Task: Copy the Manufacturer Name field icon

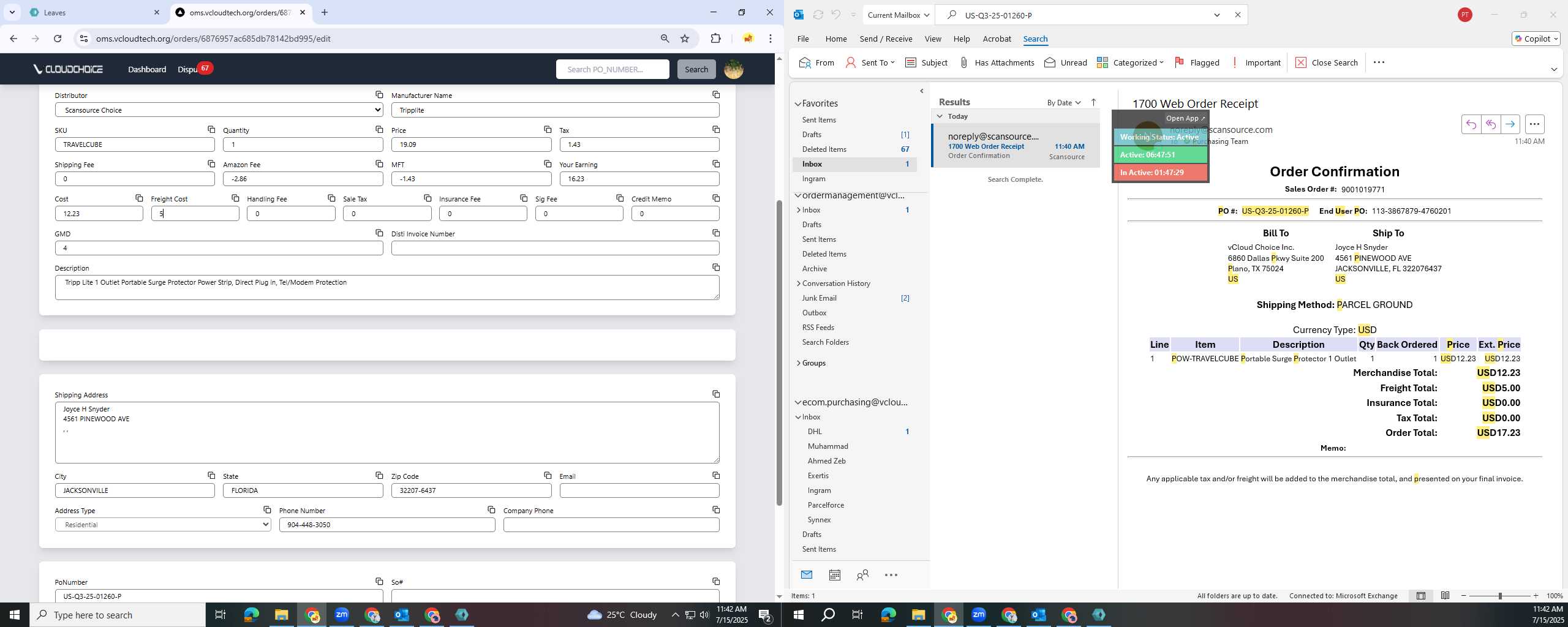Action: point(716,95)
